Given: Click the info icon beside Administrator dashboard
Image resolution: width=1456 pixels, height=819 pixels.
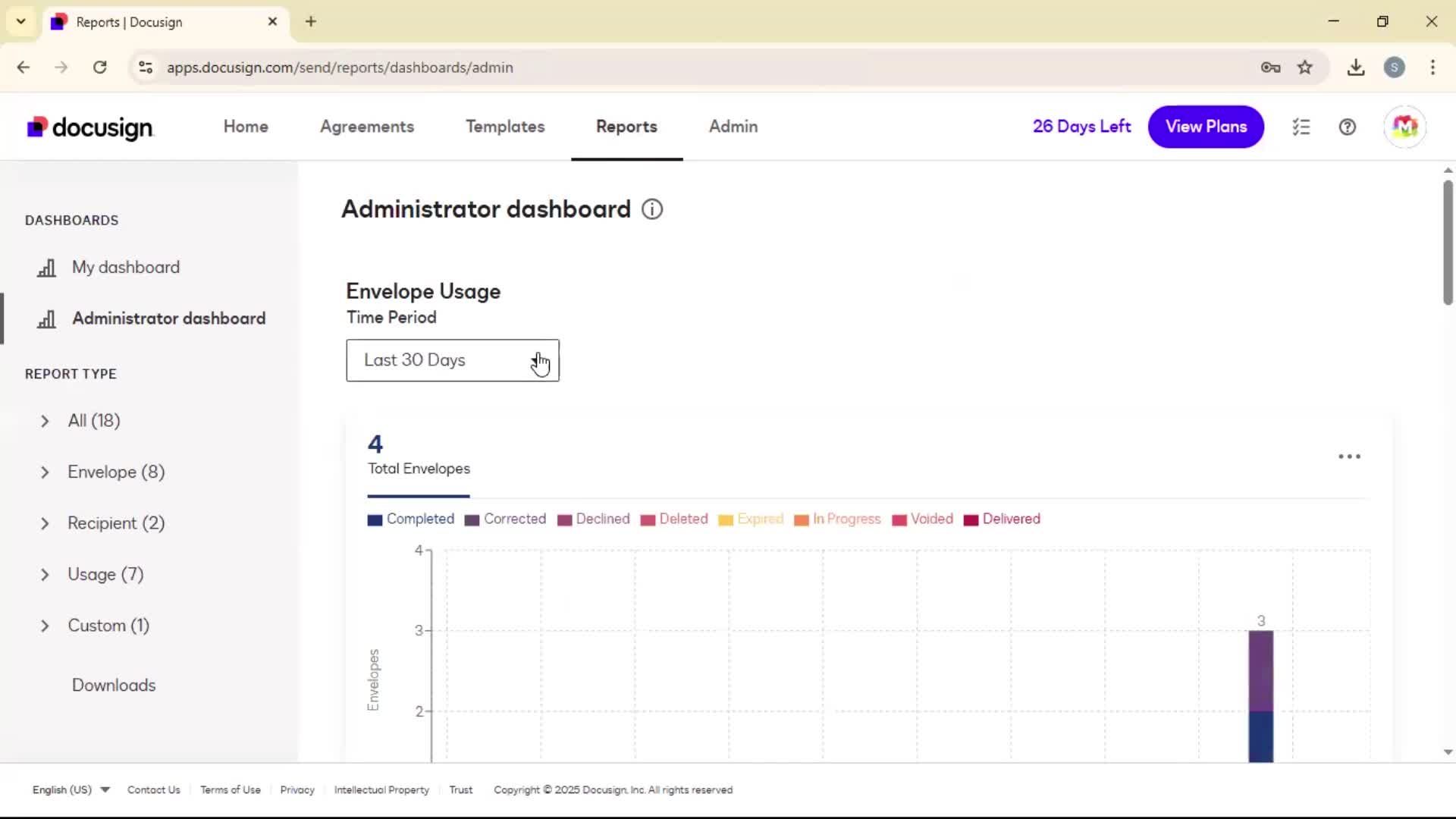Looking at the screenshot, I should (x=652, y=209).
